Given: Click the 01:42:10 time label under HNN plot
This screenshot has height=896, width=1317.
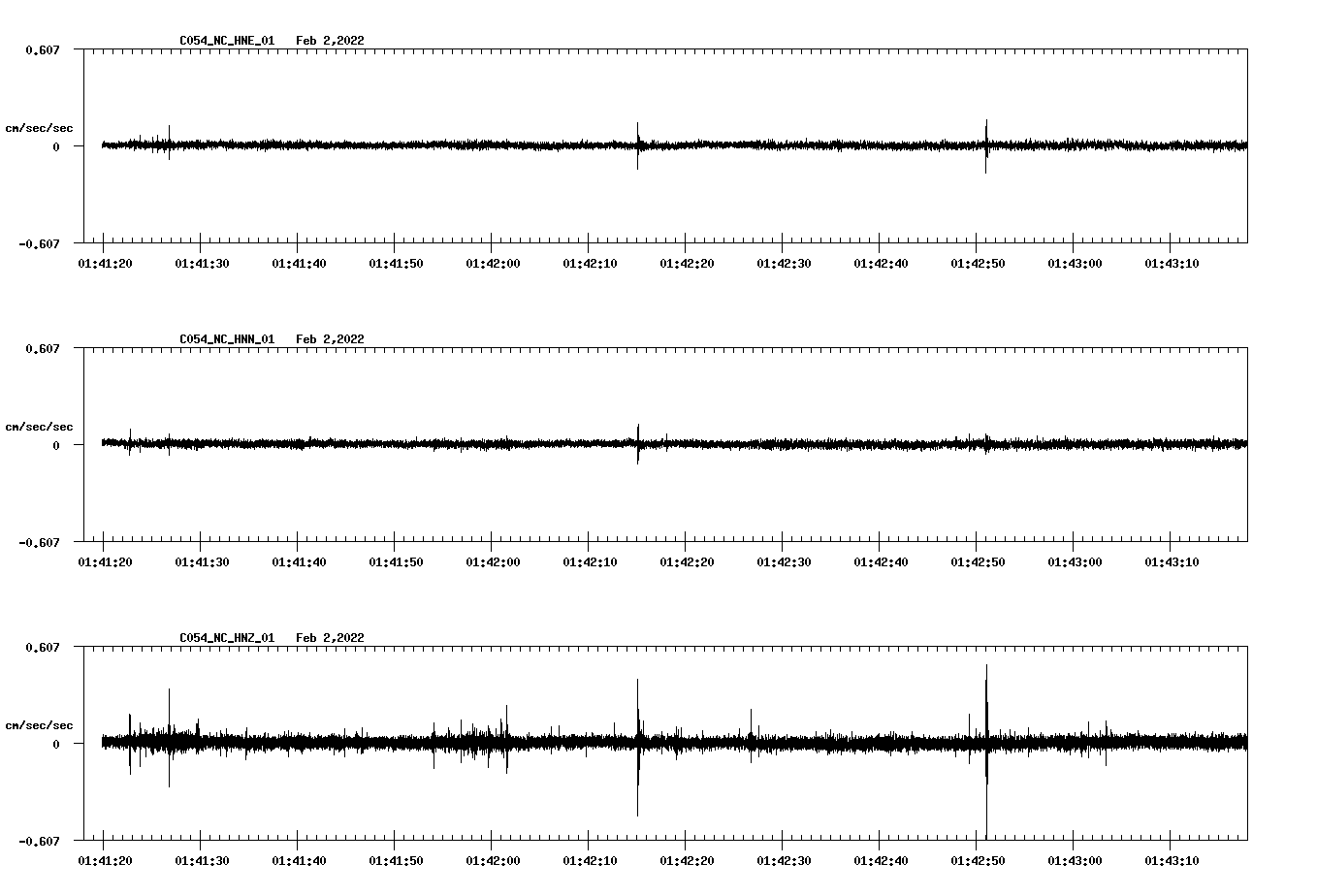Looking at the screenshot, I should (590, 562).
